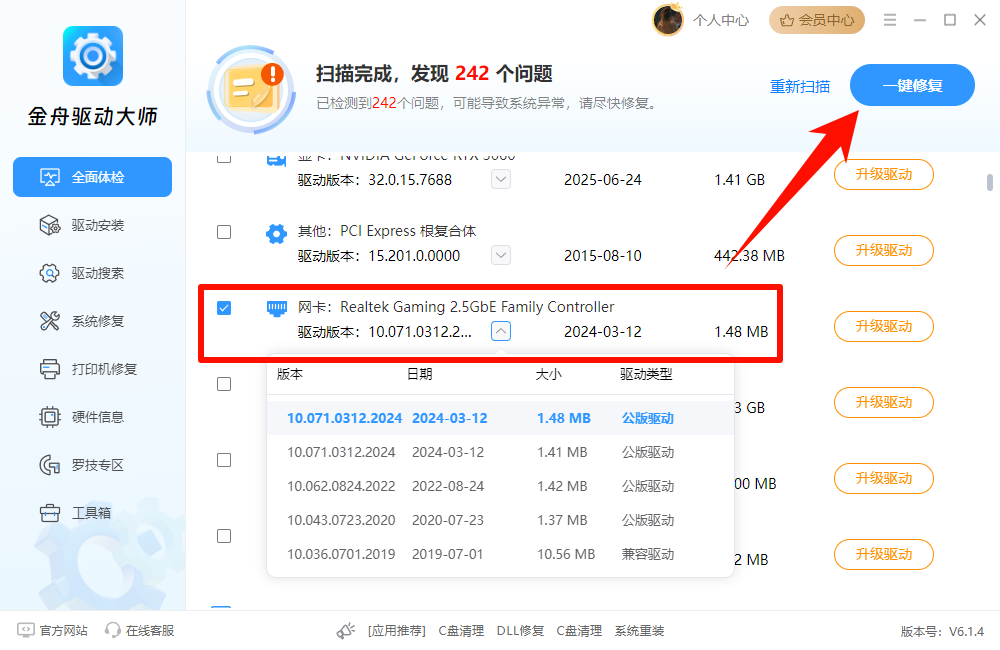This screenshot has width=1000, height=650.
Task: Collapse the Realtek driver version dropdown
Action: coord(501,331)
